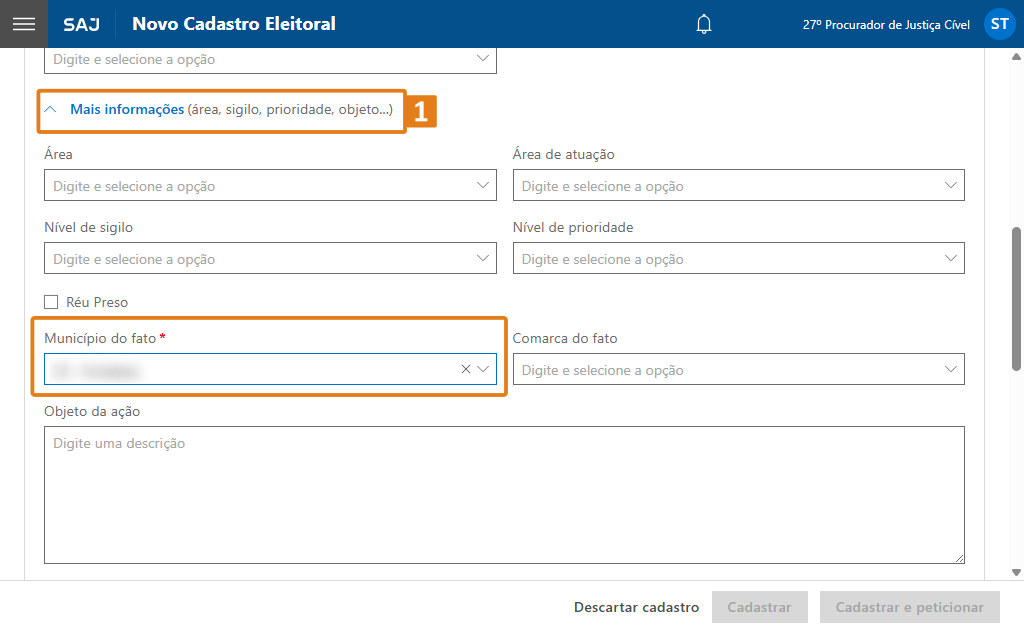
Task: Clear the Município do fato value
Action: [465, 369]
